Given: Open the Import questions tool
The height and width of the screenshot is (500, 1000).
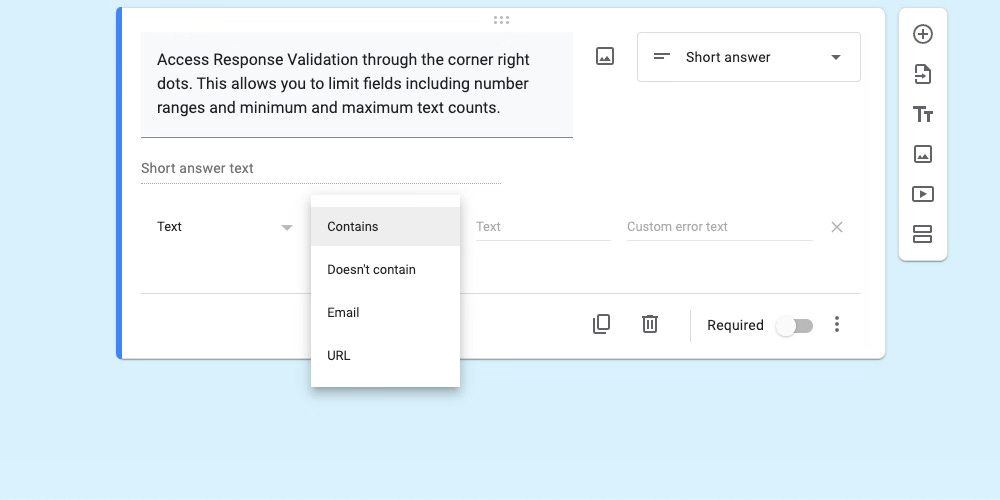Looking at the screenshot, I should tap(923, 75).
